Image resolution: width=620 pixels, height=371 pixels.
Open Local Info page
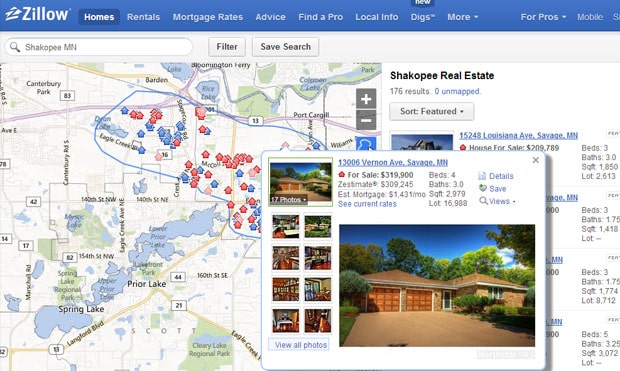(376, 17)
